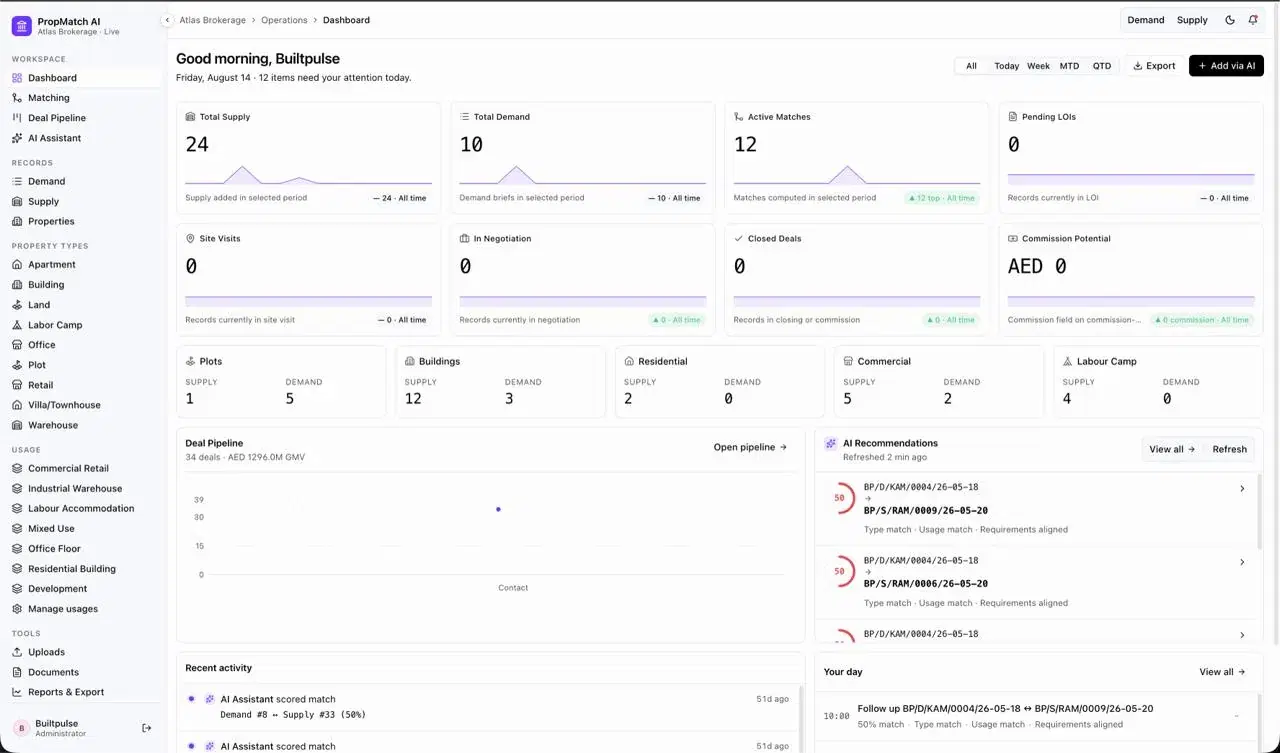Screen dimensions: 1280x753
Task: Select the Office property type
Action: (x=82, y=345)
